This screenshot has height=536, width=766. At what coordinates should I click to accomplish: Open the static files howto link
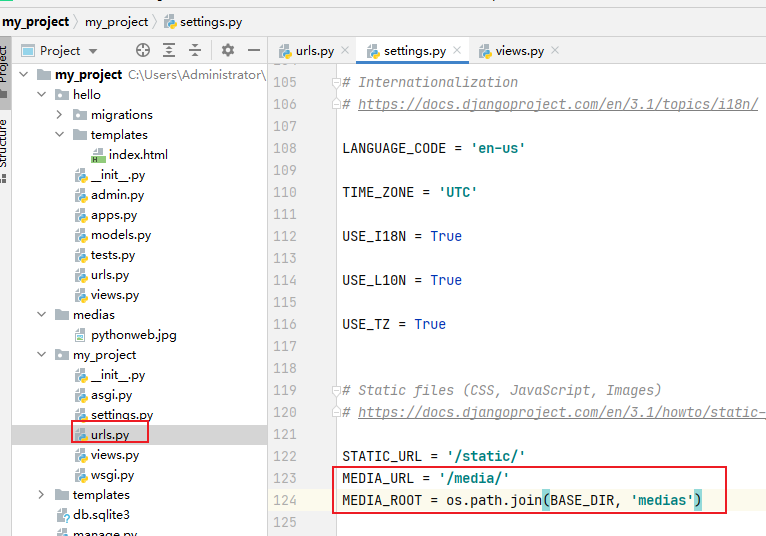tap(562, 412)
